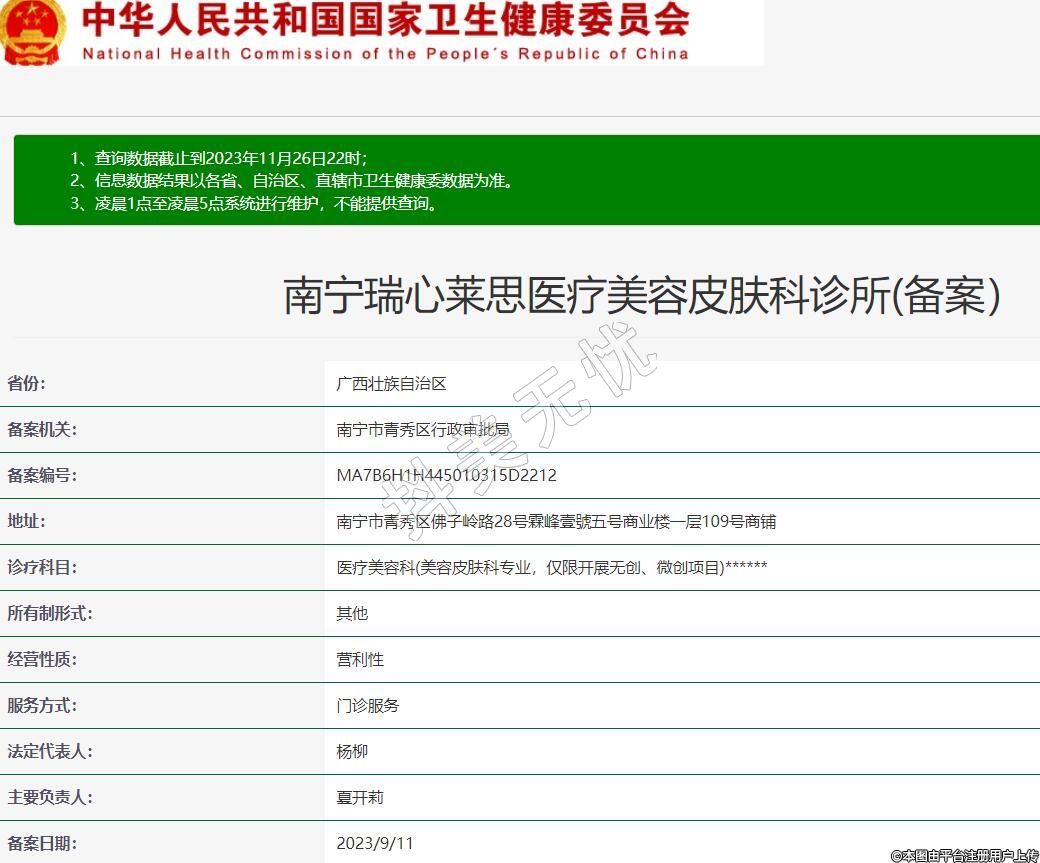Click the business nature value 营利性

point(360,660)
